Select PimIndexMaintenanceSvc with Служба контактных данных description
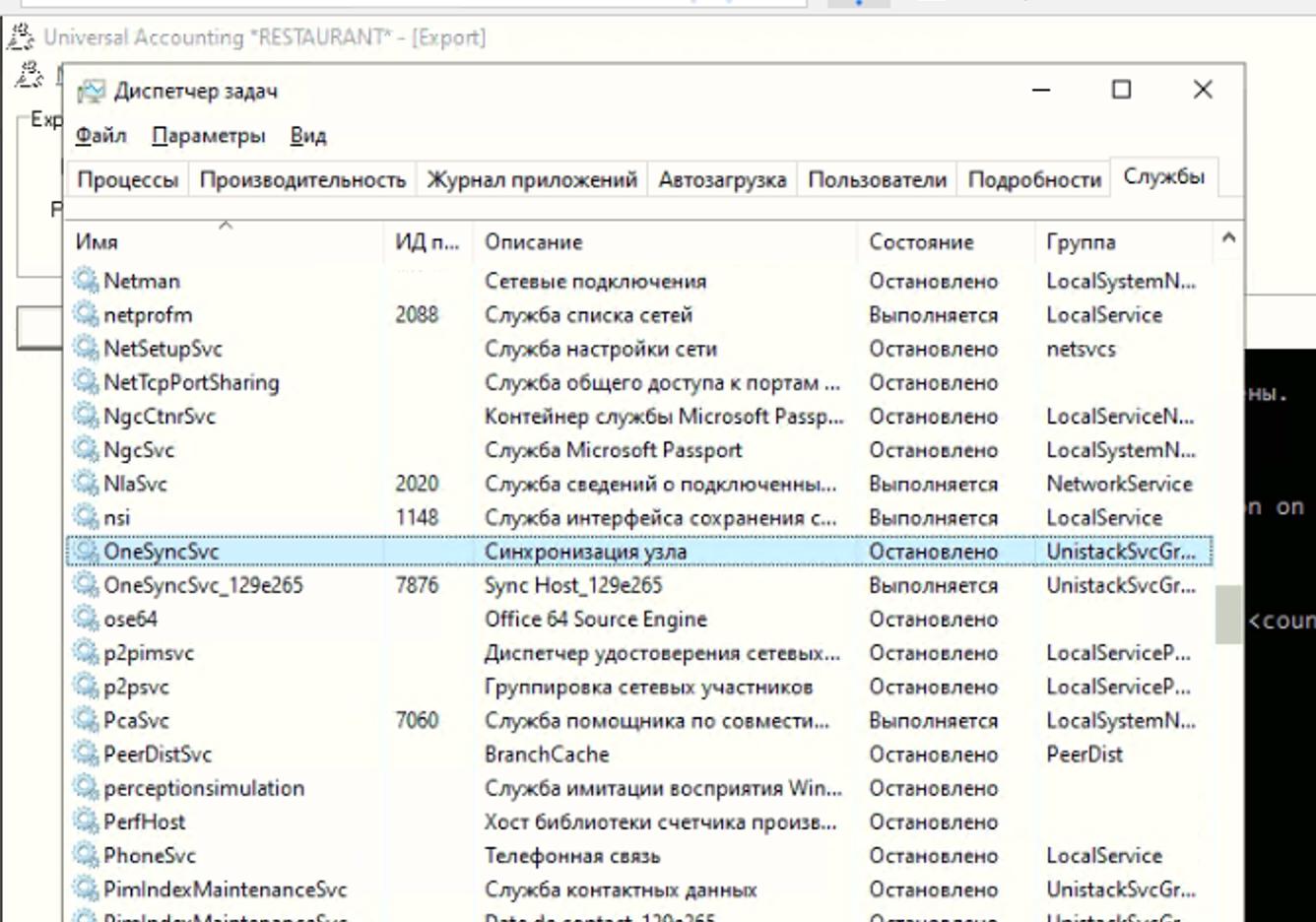Screen dimensions: 1316x922 tap(225, 889)
